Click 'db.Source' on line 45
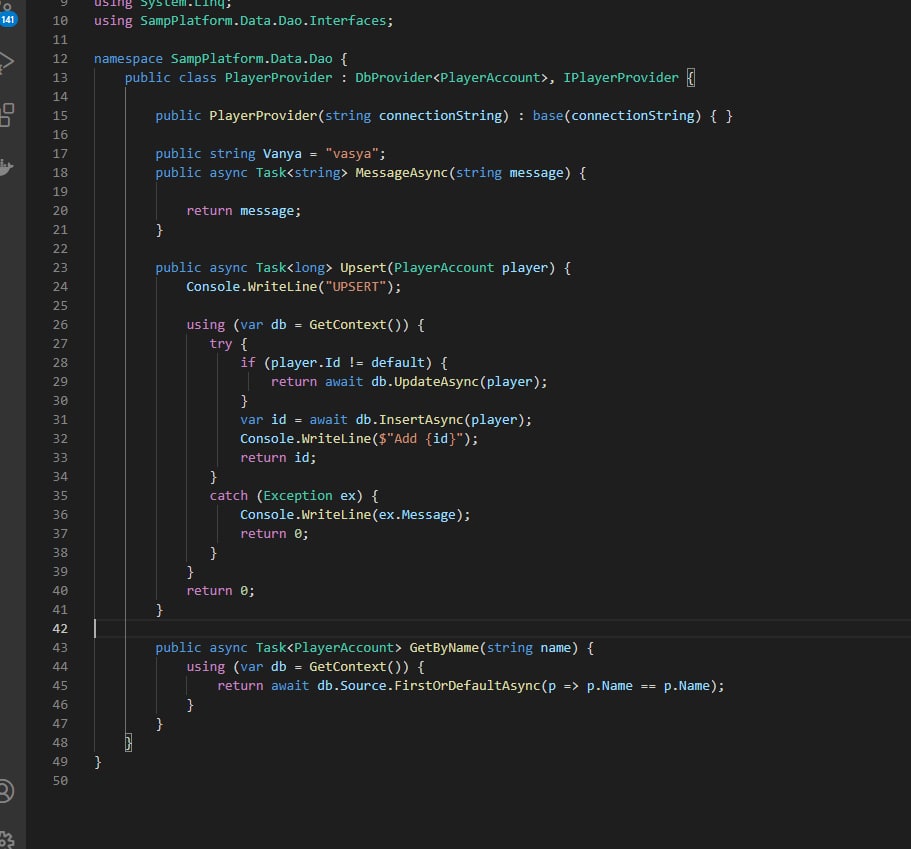911x849 pixels. click(352, 686)
